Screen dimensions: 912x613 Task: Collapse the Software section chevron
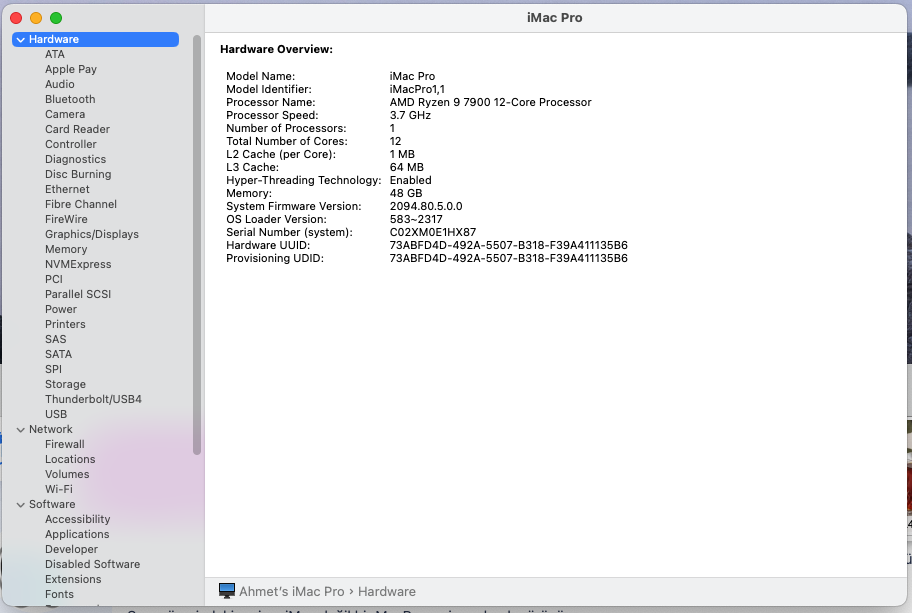[21, 505]
